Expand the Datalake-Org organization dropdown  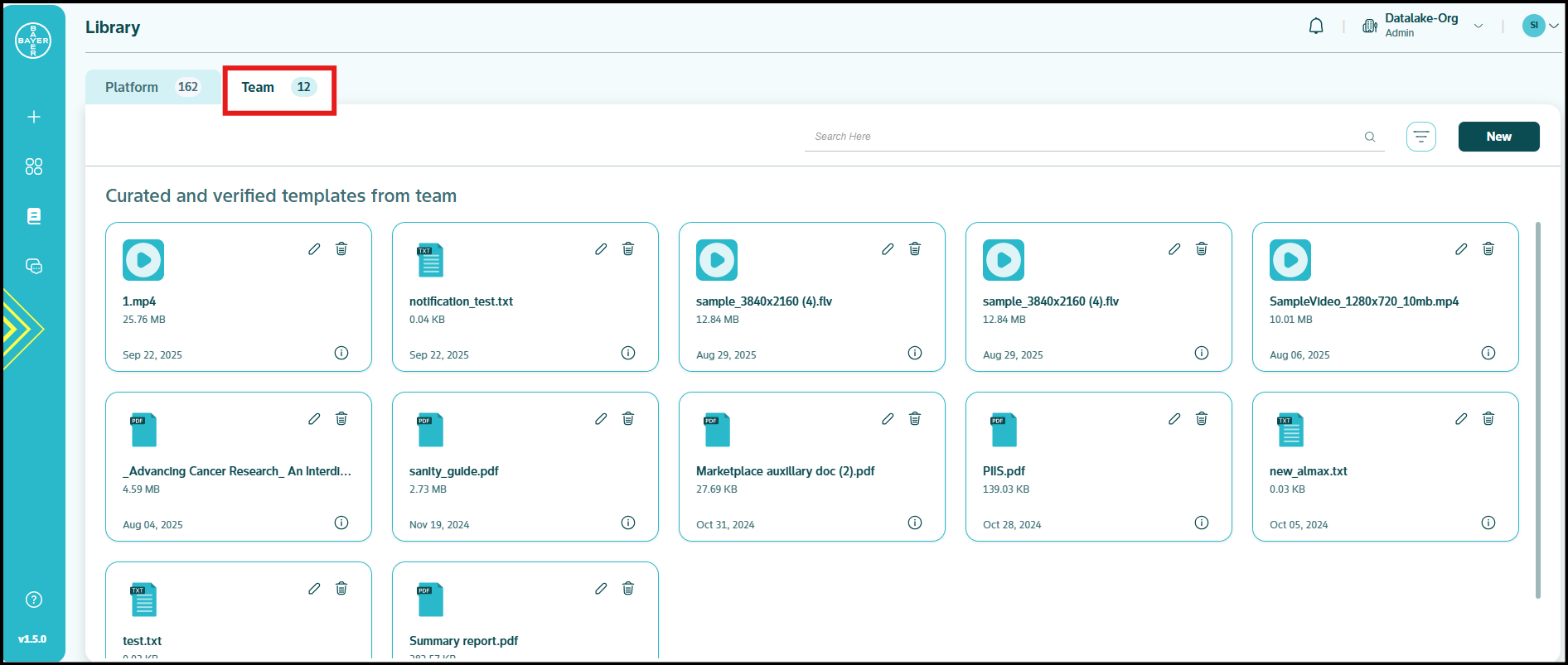tap(1478, 27)
